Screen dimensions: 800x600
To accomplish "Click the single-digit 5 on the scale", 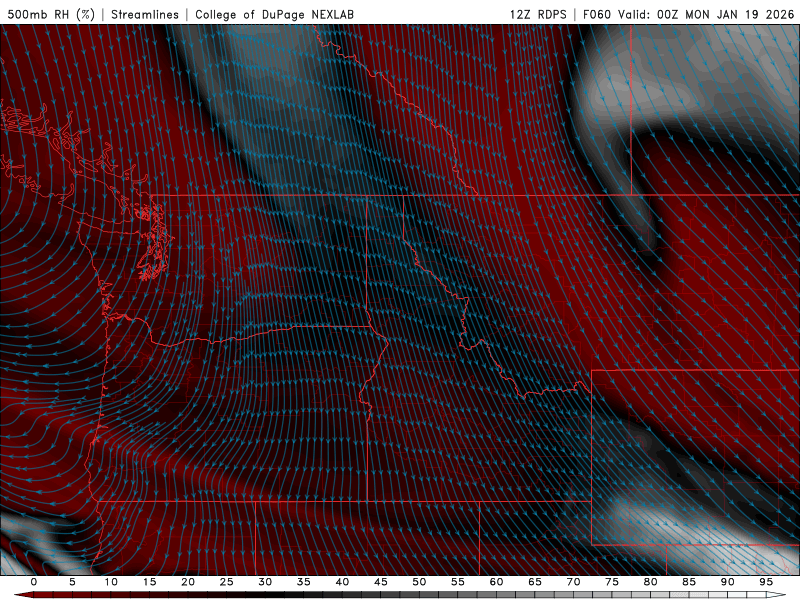I will coord(72,582).
